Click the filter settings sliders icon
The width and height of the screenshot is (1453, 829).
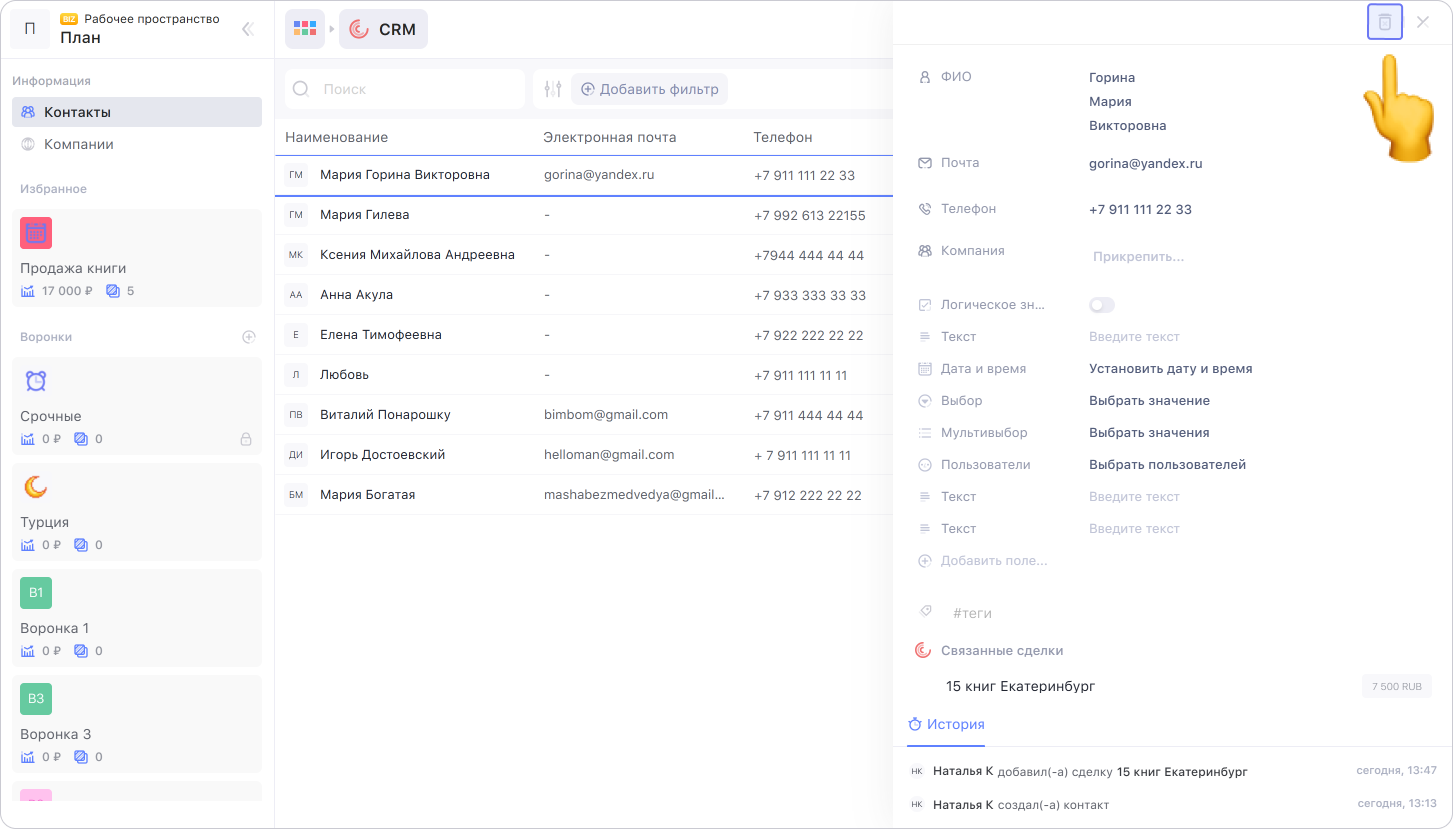[x=553, y=89]
